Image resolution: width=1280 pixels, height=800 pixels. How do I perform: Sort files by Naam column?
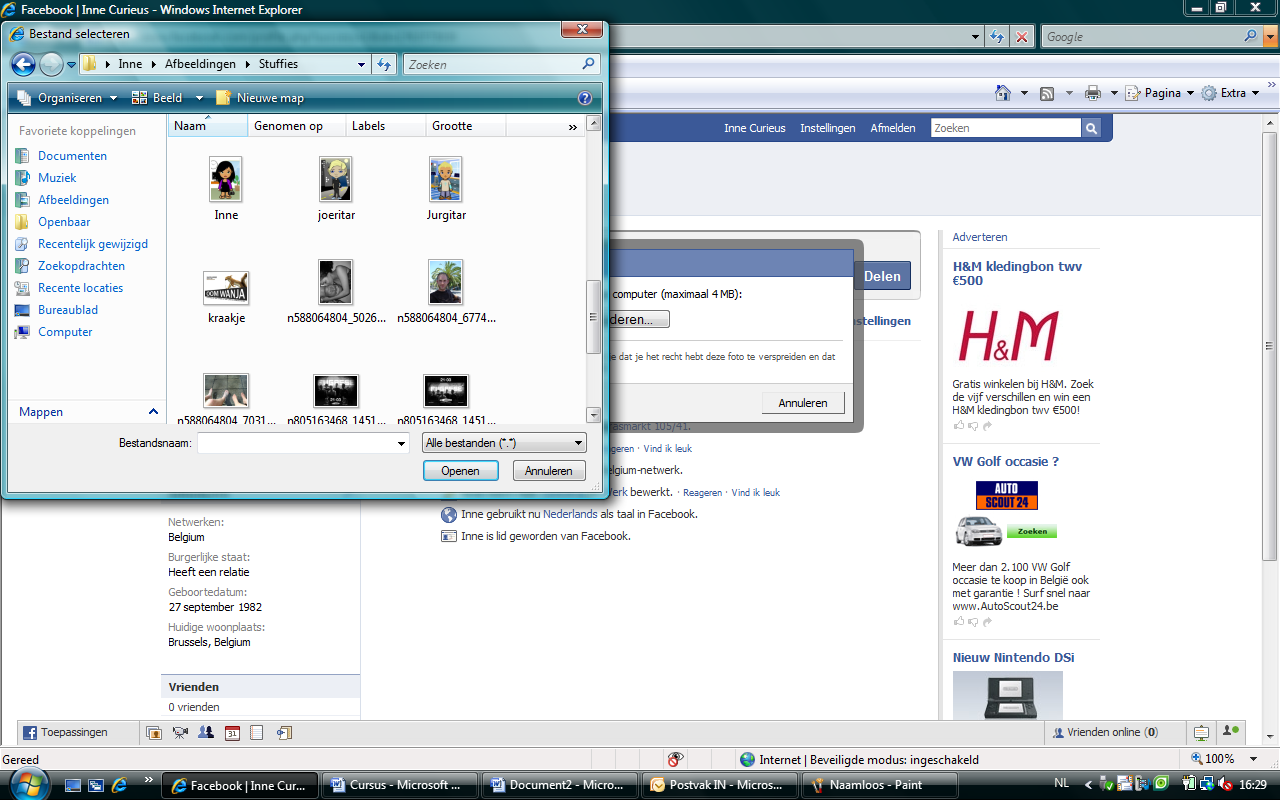pyautogui.click(x=207, y=126)
